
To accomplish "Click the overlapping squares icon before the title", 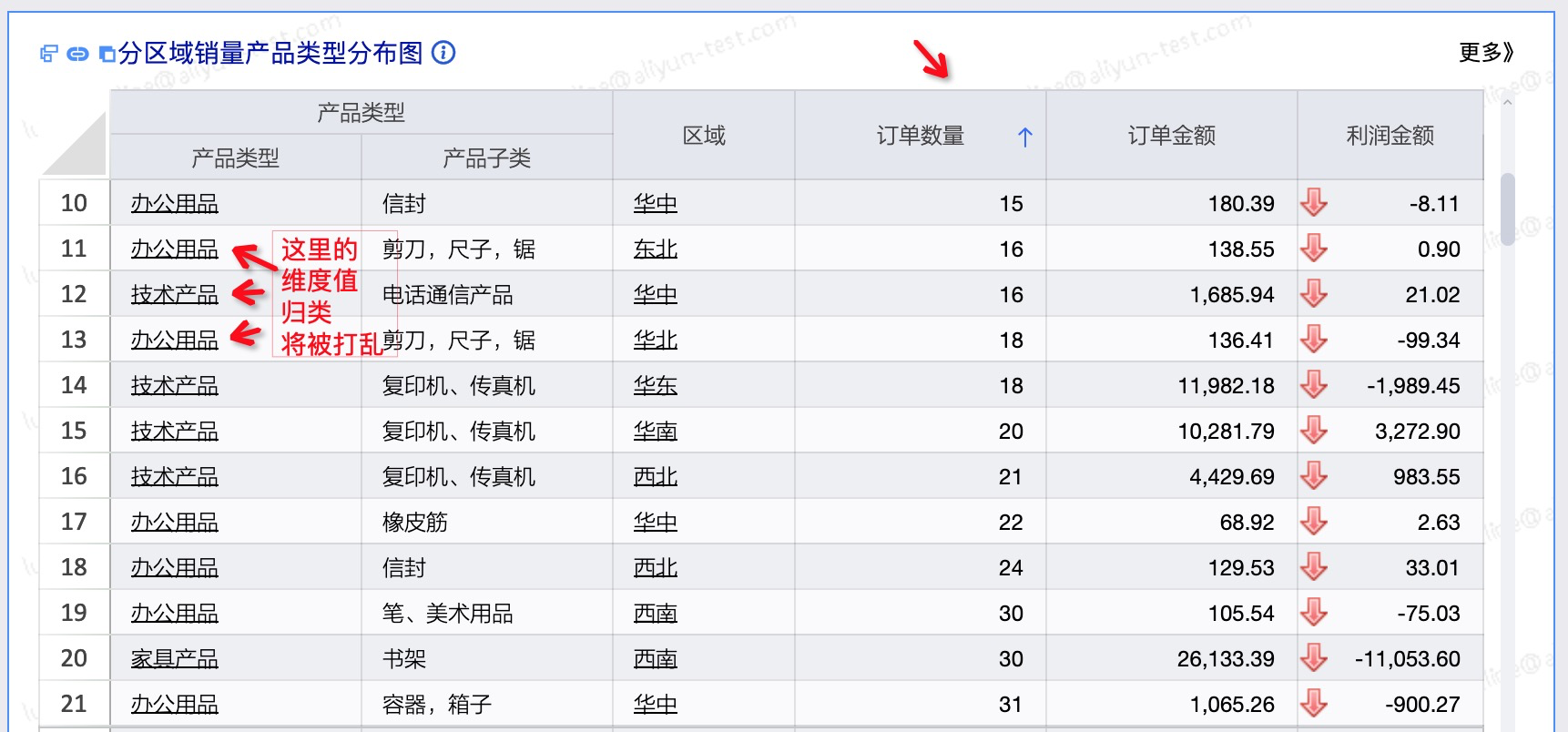I will pos(107,54).
